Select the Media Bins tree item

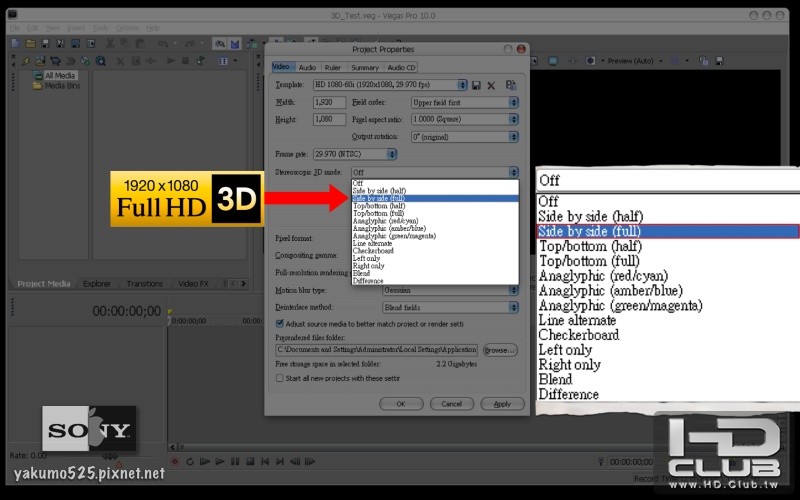click(57, 86)
